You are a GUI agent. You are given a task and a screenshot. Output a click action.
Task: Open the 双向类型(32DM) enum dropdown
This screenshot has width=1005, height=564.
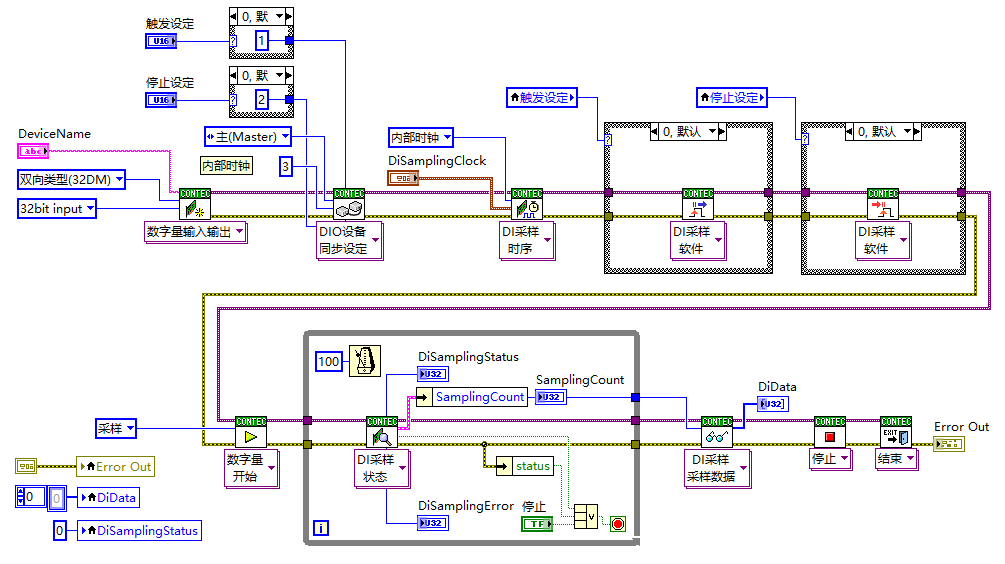pos(71,179)
